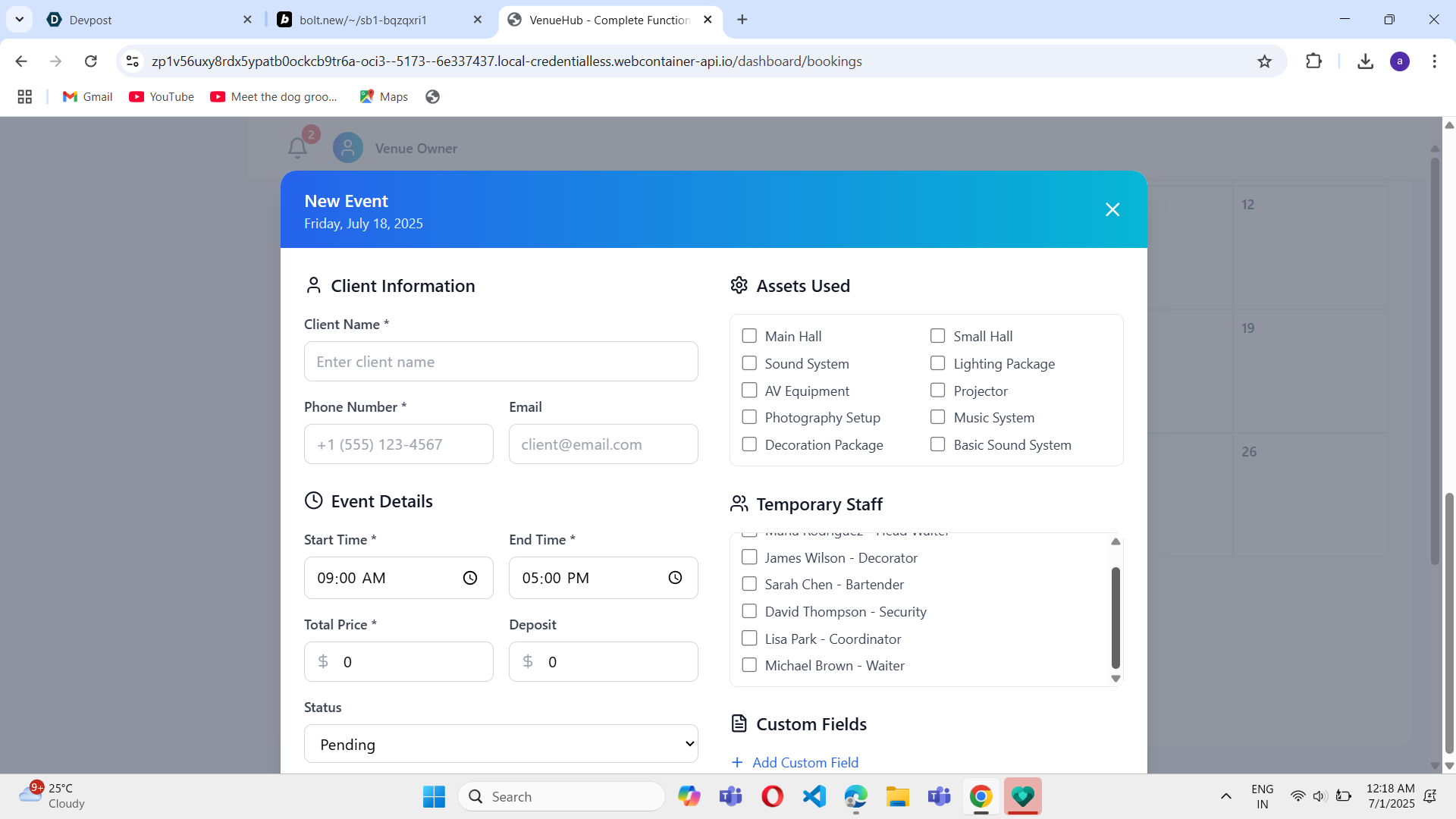This screenshot has height=819, width=1456.
Task: Open the End Time clock picker
Action: [x=675, y=578]
